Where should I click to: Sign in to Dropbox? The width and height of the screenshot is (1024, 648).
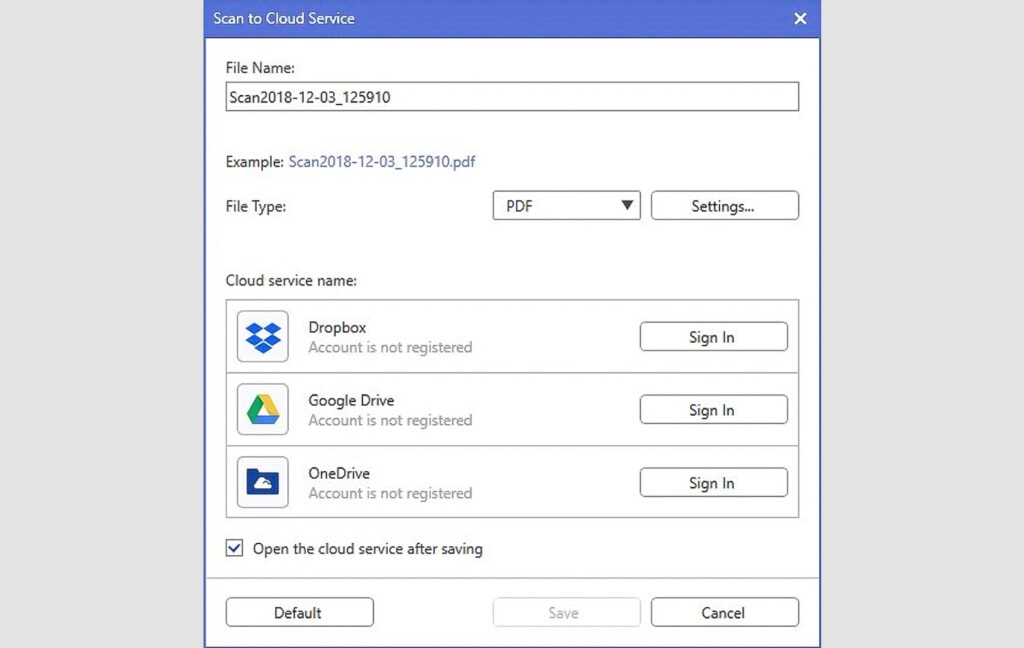(713, 337)
